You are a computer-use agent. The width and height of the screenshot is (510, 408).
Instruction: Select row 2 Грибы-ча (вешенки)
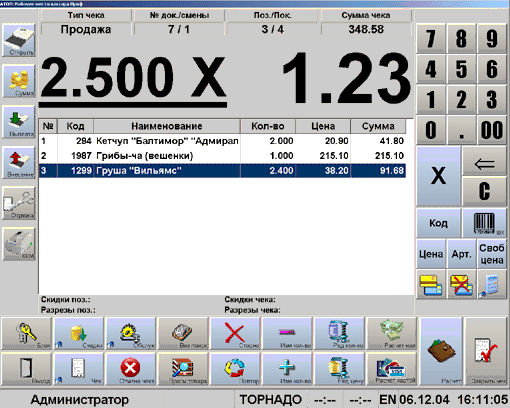click(x=222, y=156)
